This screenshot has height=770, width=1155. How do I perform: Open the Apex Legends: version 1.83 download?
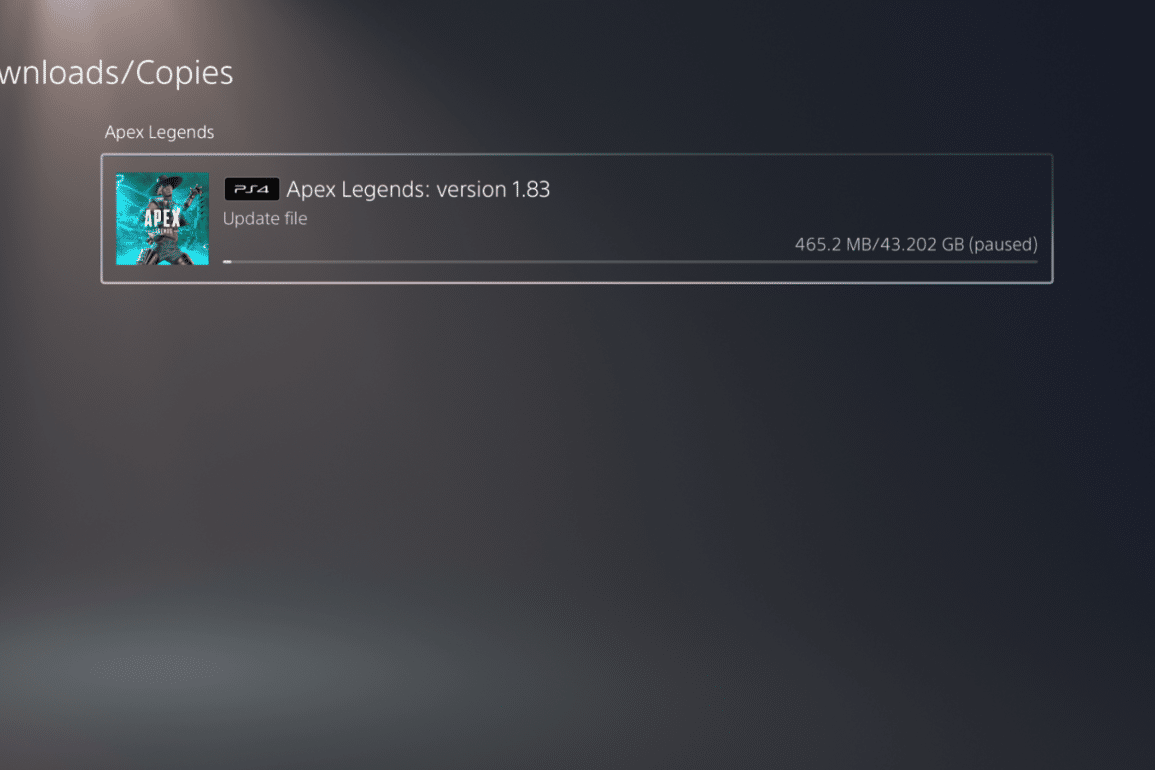click(x=577, y=218)
